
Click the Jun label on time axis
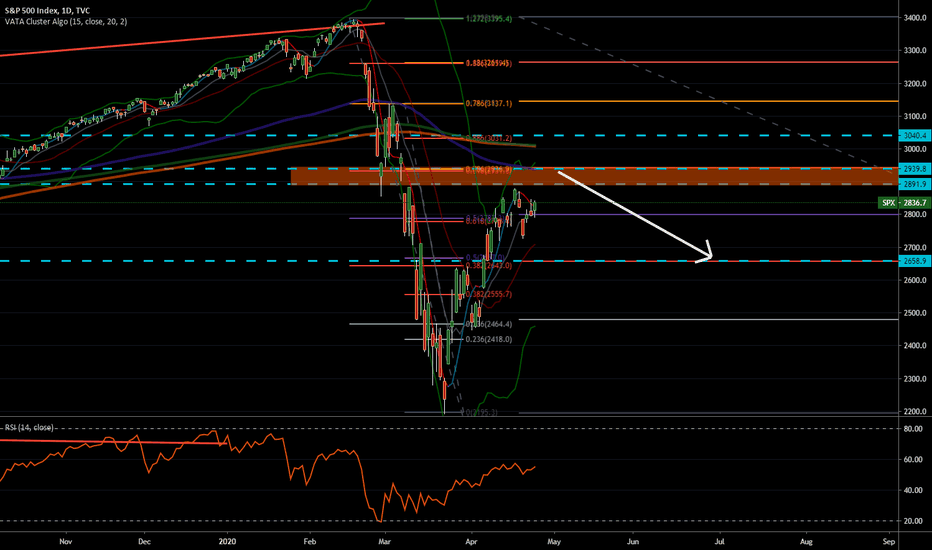point(633,542)
